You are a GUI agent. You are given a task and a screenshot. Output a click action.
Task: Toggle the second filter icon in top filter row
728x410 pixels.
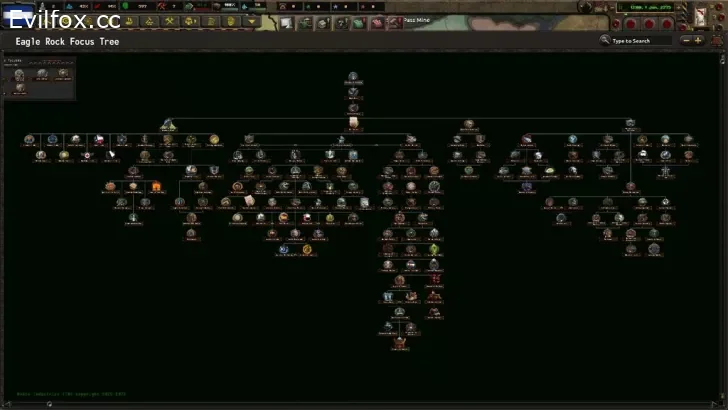click(x=42, y=73)
